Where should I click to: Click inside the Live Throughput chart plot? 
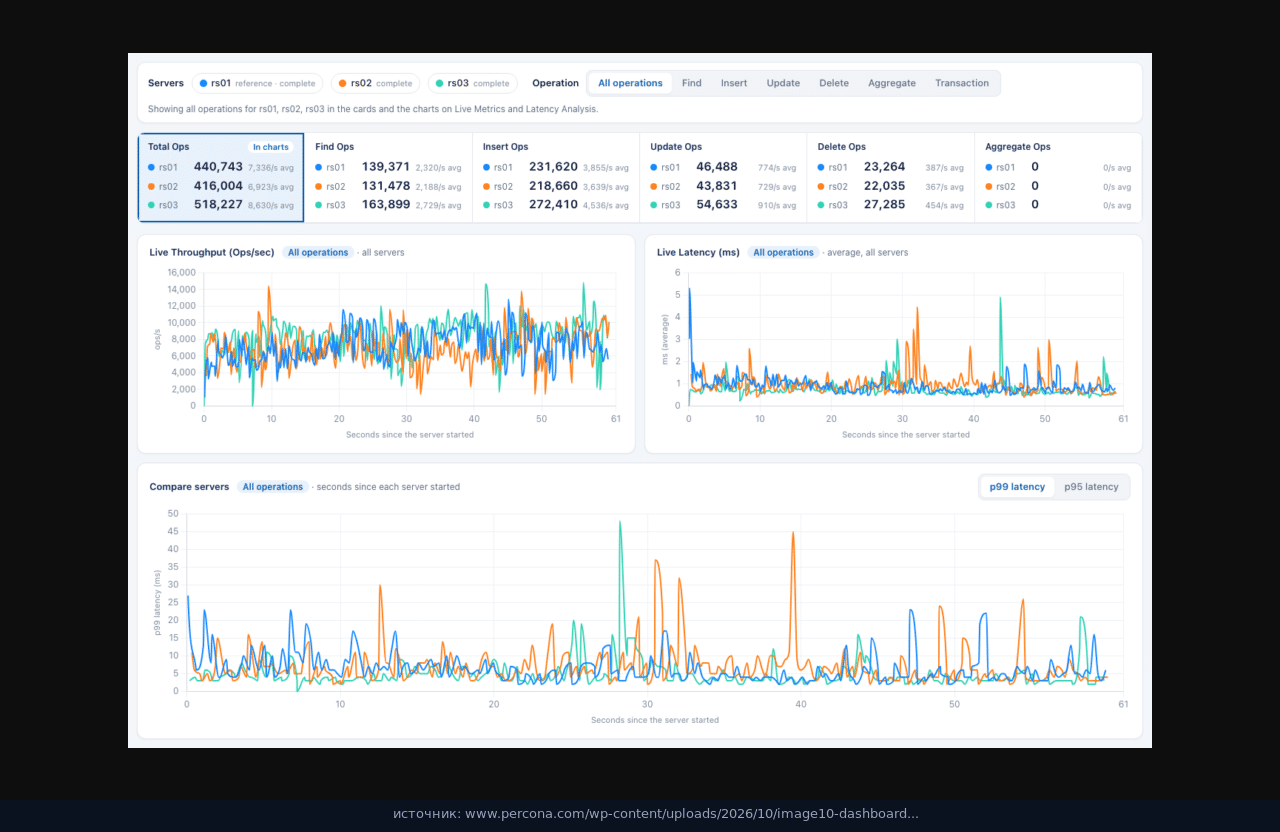tap(410, 339)
